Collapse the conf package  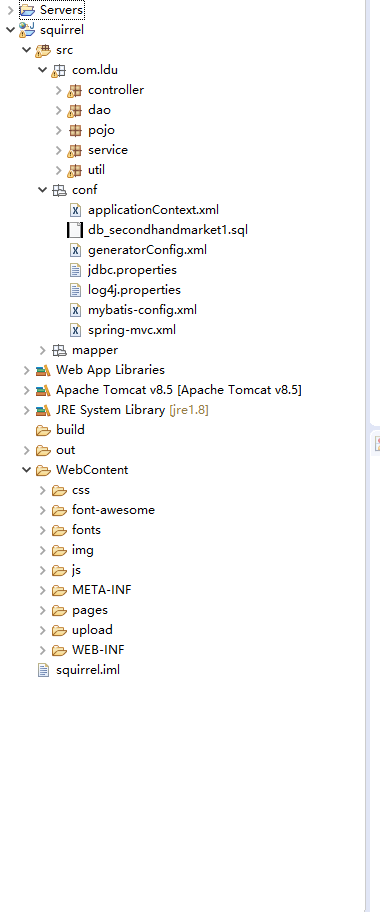(x=42, y=190)
